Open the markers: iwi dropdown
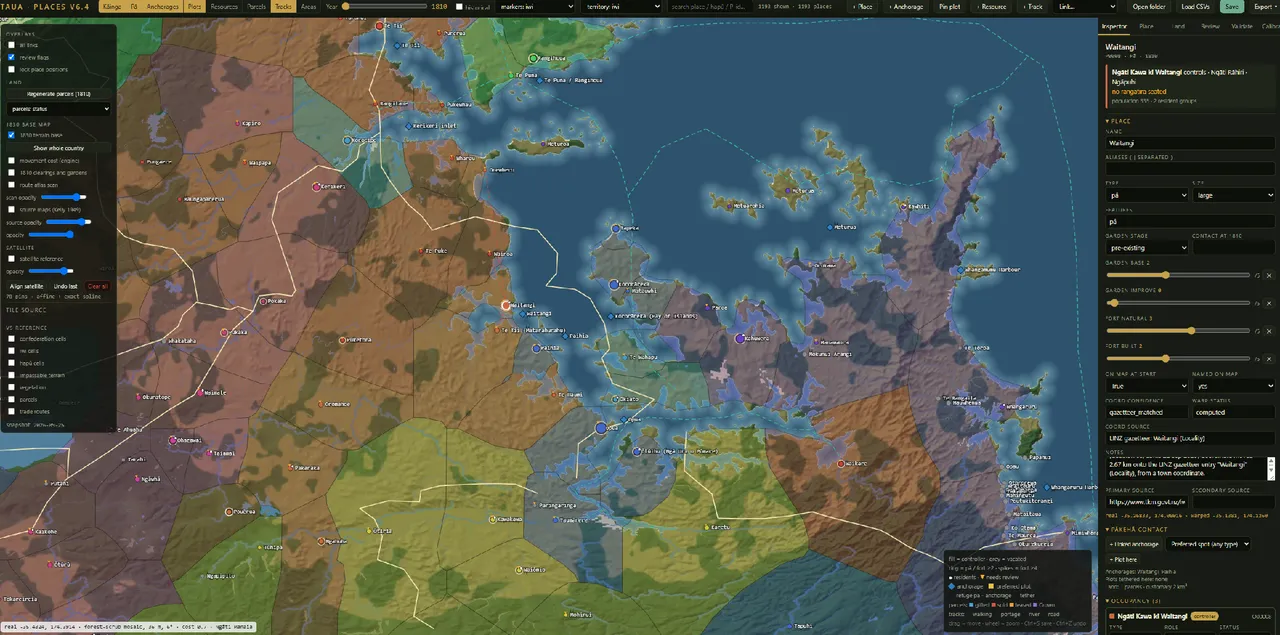1280x635 pixels. 537,6
